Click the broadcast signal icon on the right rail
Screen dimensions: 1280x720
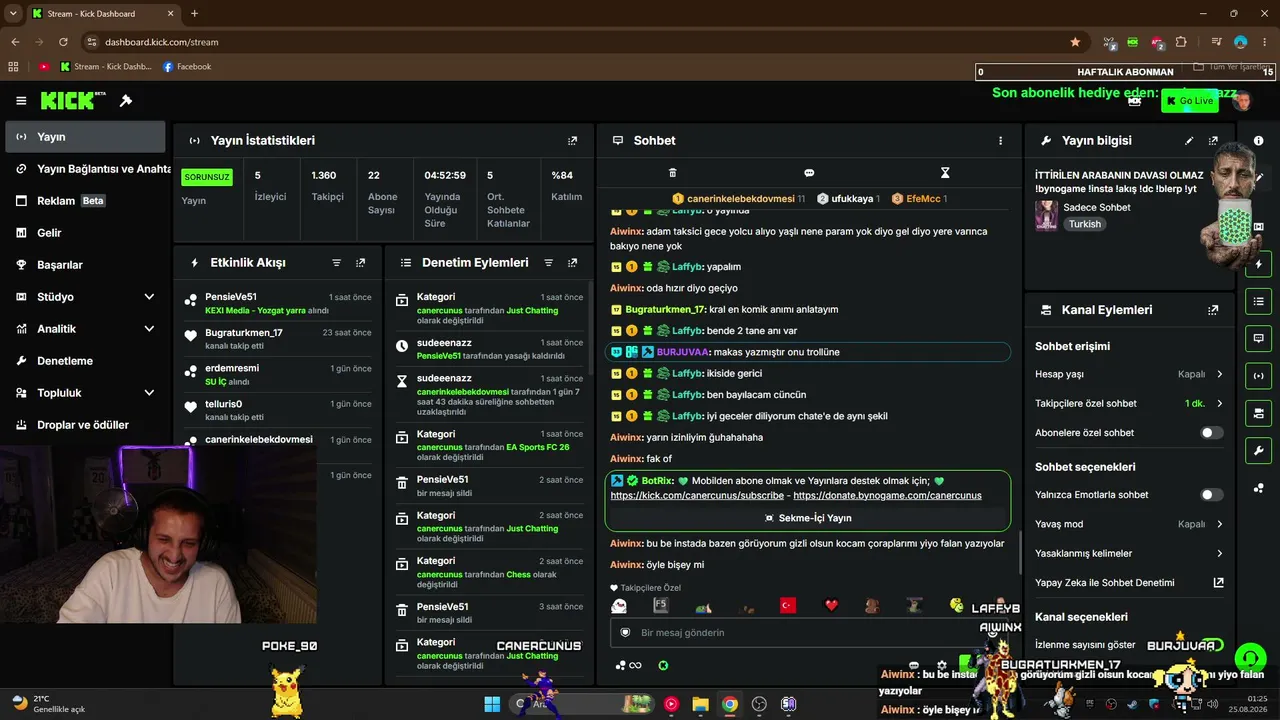(1258, 376)
